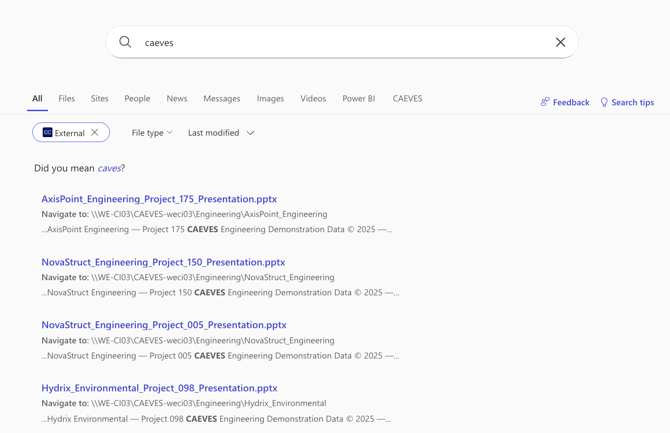Click the External filter source icon
Image resolution: width=670 pixels, height=433 pixels.
click(x=47, y=132)
